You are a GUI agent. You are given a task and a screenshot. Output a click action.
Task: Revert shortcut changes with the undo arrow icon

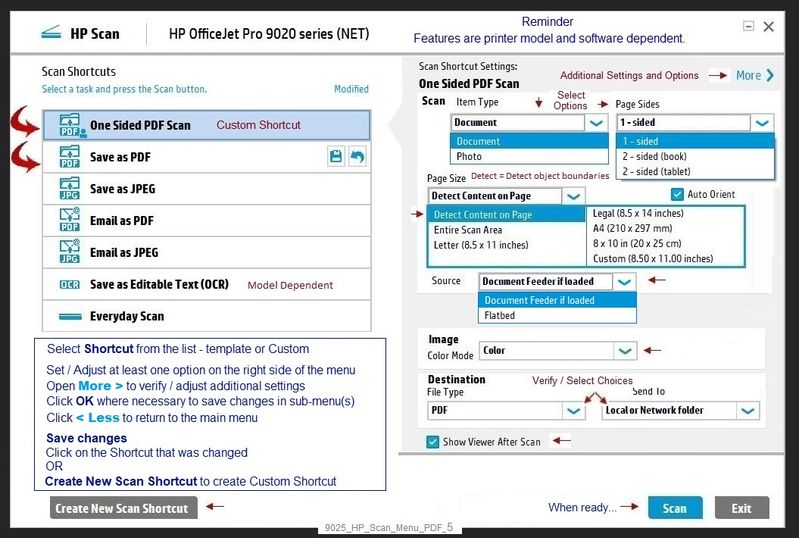pos(357,156)
